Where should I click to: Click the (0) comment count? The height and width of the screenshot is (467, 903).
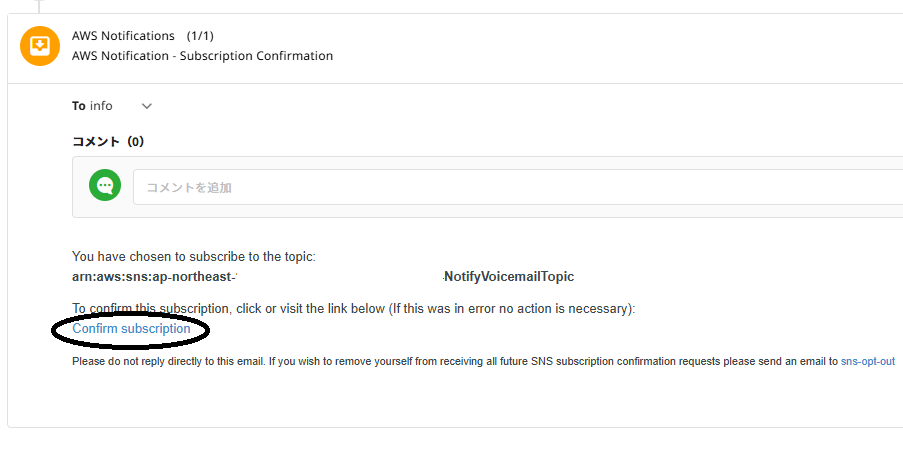135,142
